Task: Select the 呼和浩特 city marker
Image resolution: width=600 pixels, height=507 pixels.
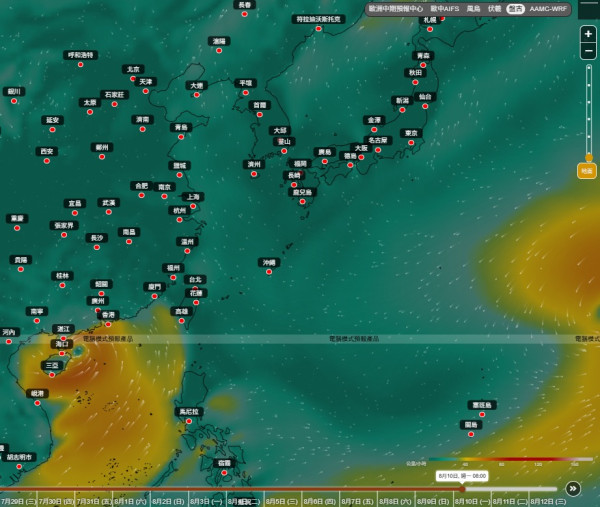Action: click(x=80, y=64)
